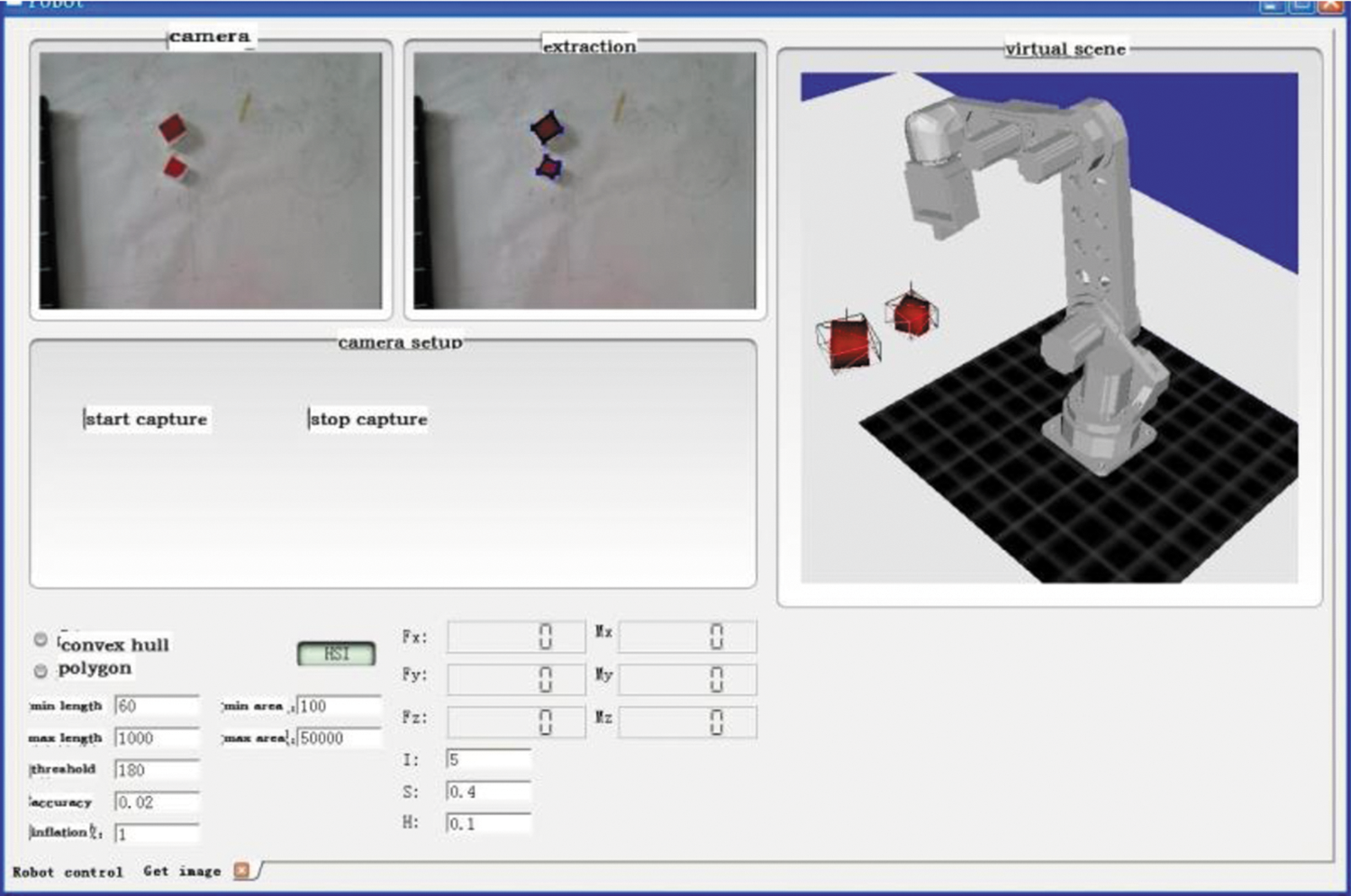Focus the max length input field

tap(157, 738)
